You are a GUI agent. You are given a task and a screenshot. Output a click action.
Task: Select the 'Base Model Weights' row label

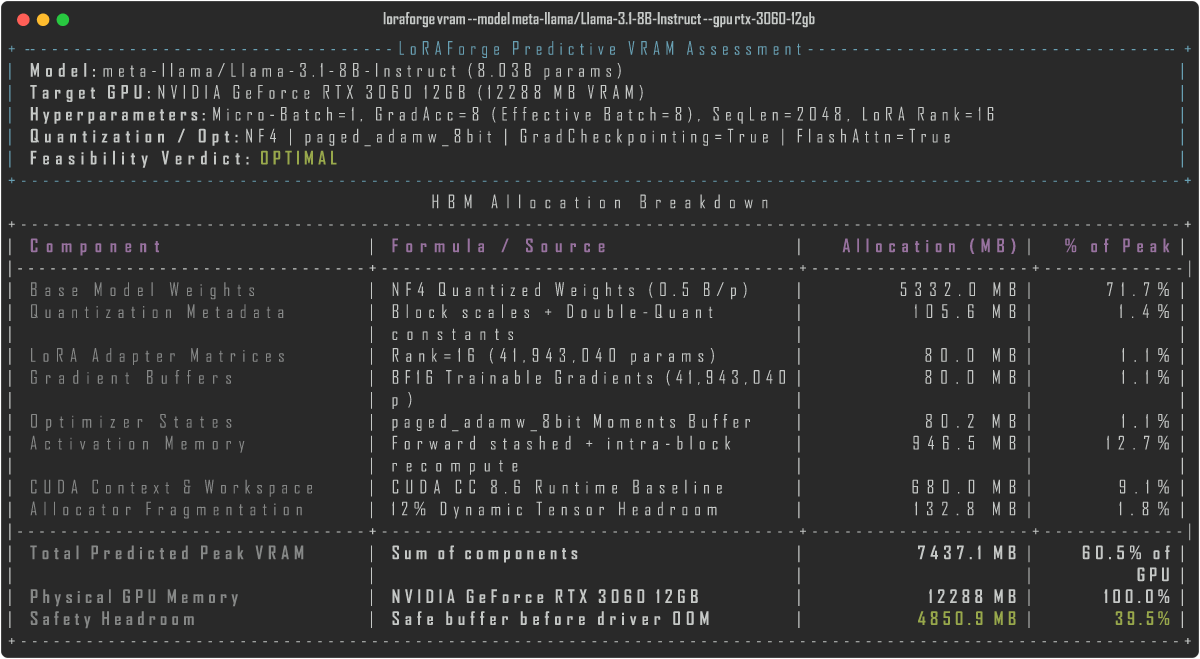pos(143,291)
